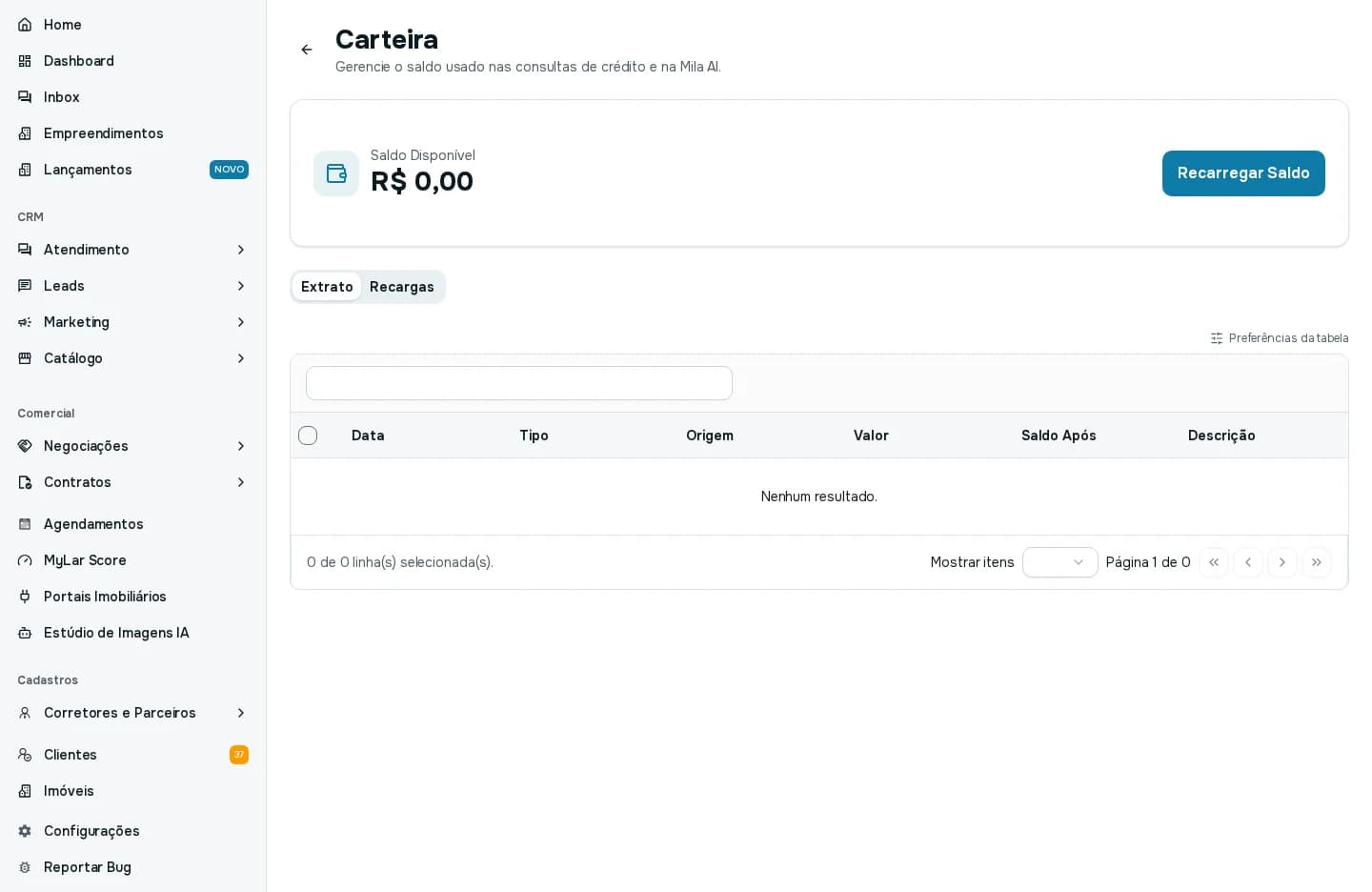Expand the Atendimento submenu chevron
This screenshot has width=1372, height=892.
pyautogui.click(x=241, y=250)
